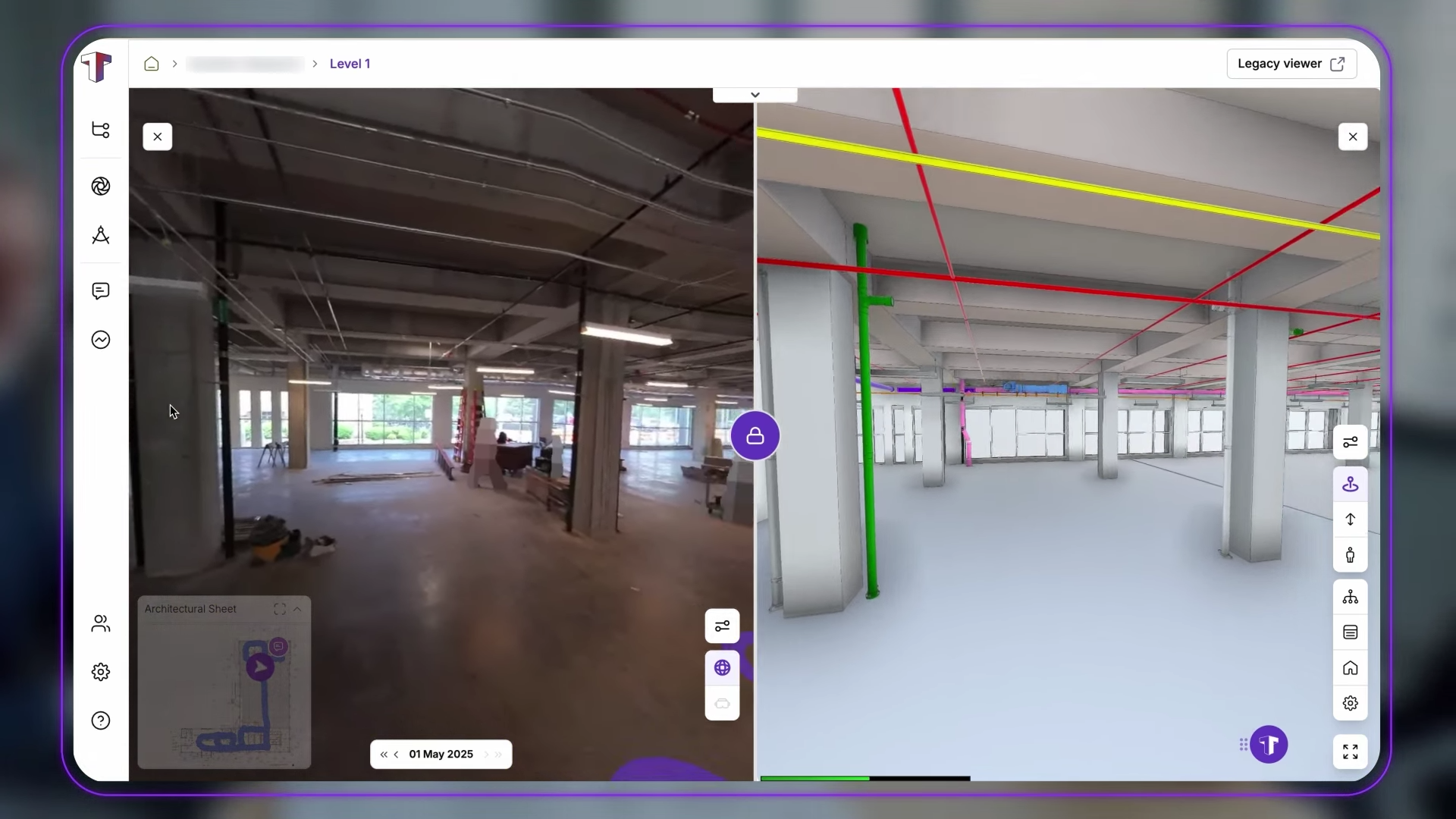The image size is (1456, 819).
Task: Go to the home breadcrumb icon
Action: coord(152,64)
